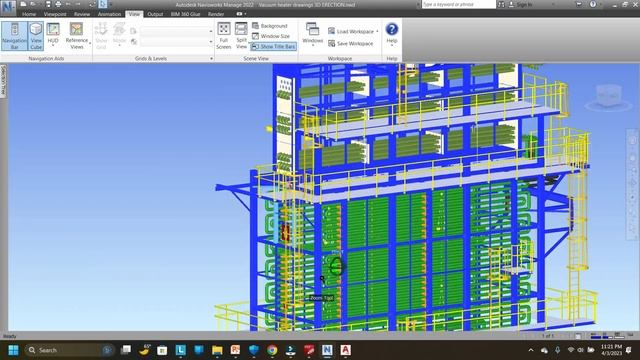Click the search binoculars icon
This screenshot has height=360, width=640.
(x=501, y=4)
